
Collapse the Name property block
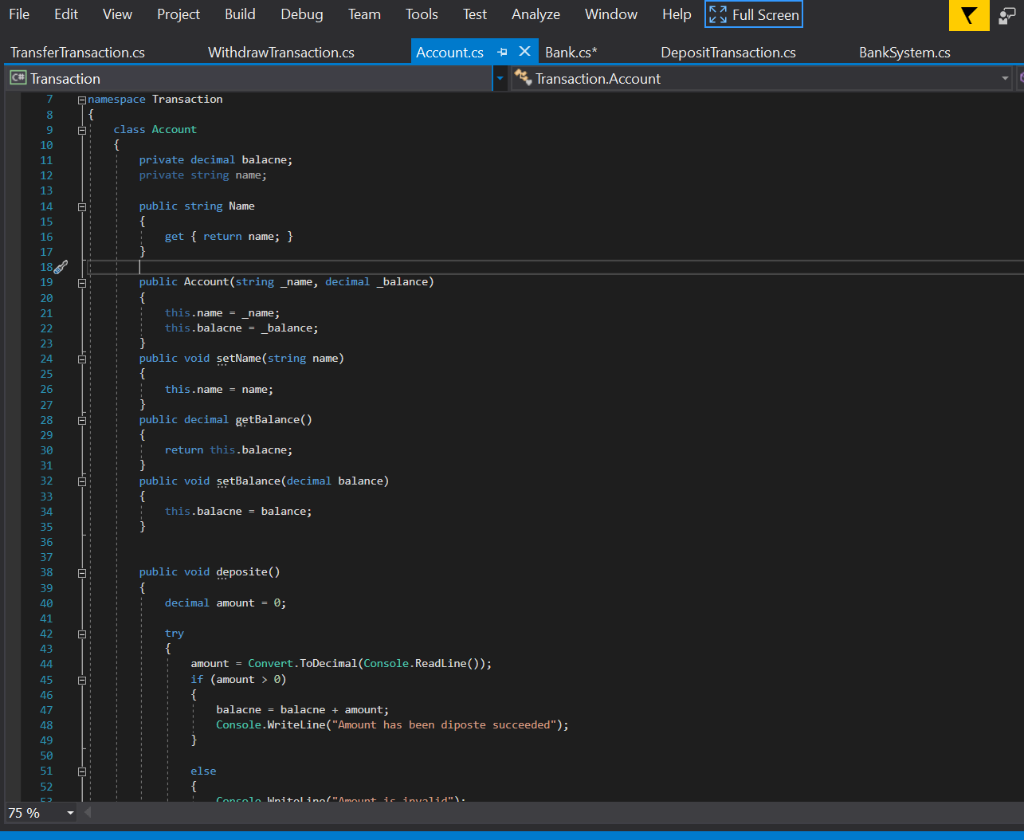(82, 207)
